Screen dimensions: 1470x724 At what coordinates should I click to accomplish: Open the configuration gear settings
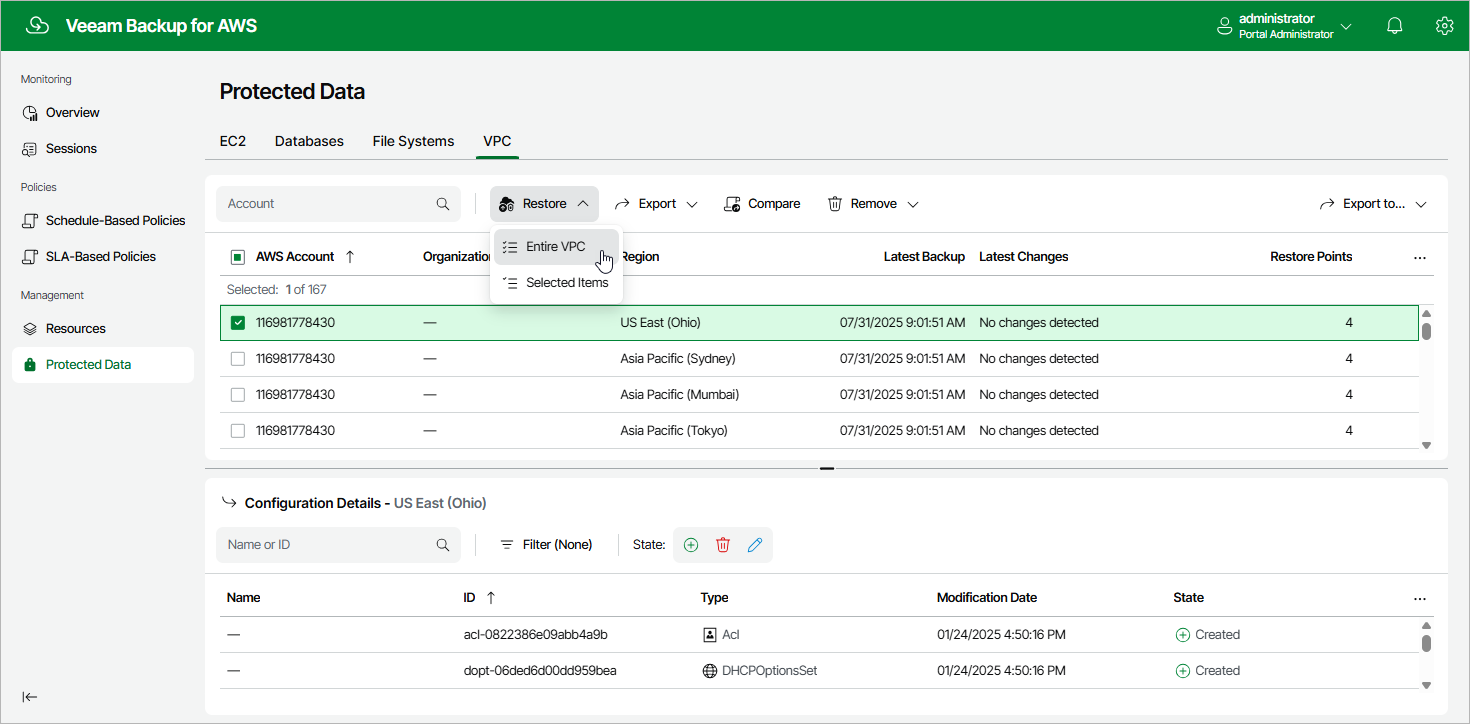pyautogui.click(x=1444, y=26)
